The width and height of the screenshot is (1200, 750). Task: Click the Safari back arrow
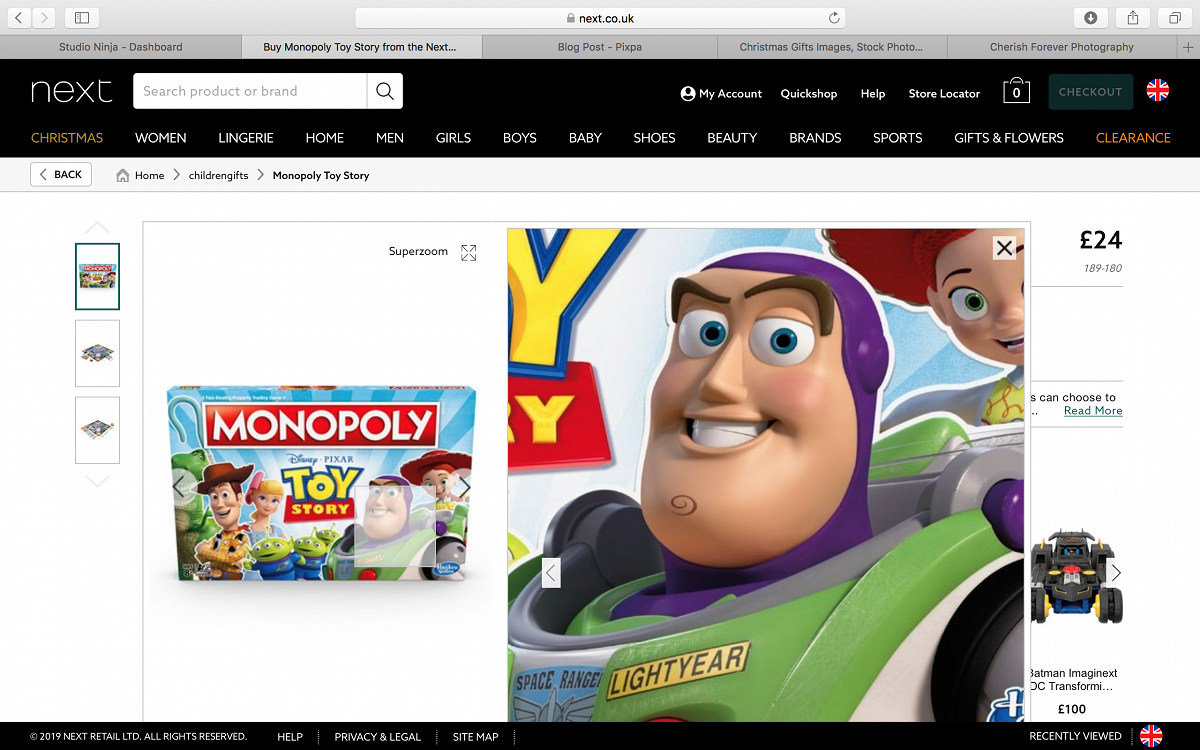[x=19, y=18]
